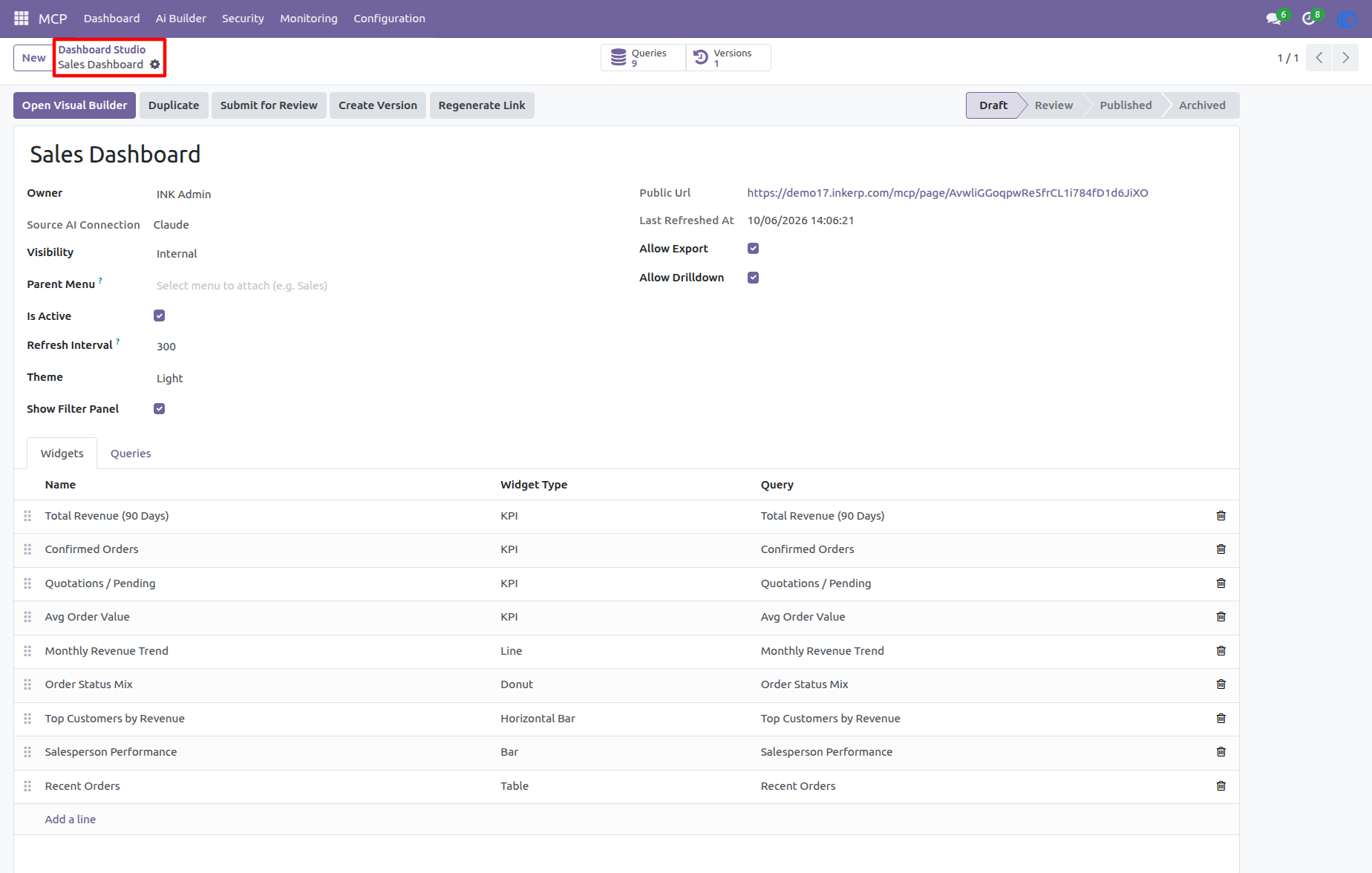Go to the next record arrow

(1345, 57)
